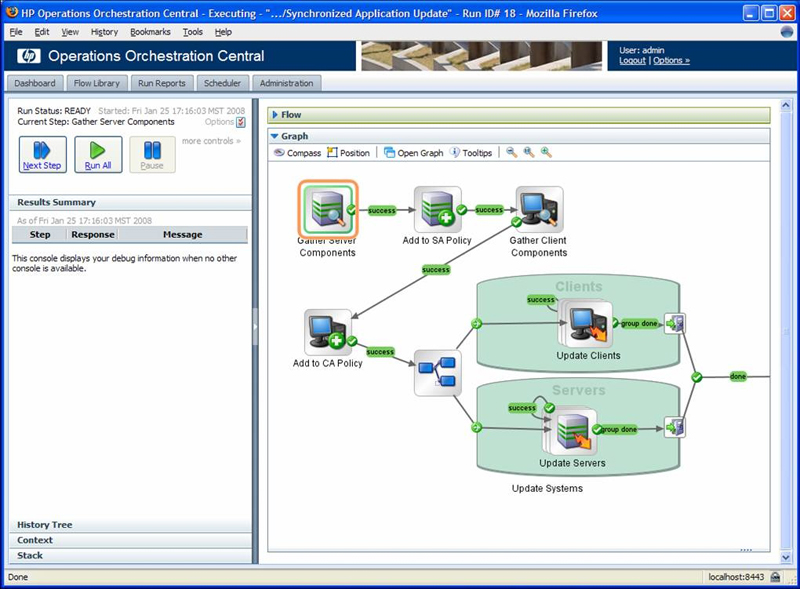This screenshot has width=800, height=589.
Task: Select the Add to CA Policy step icon
Action: [x=328, y=332]
